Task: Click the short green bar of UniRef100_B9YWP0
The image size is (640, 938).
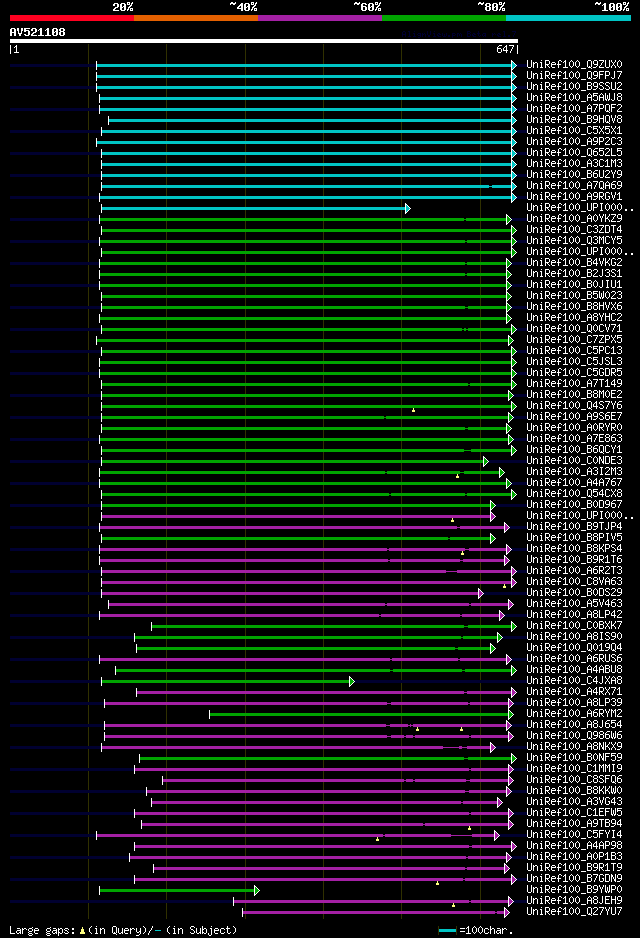Action: click(x=179, y=891)
